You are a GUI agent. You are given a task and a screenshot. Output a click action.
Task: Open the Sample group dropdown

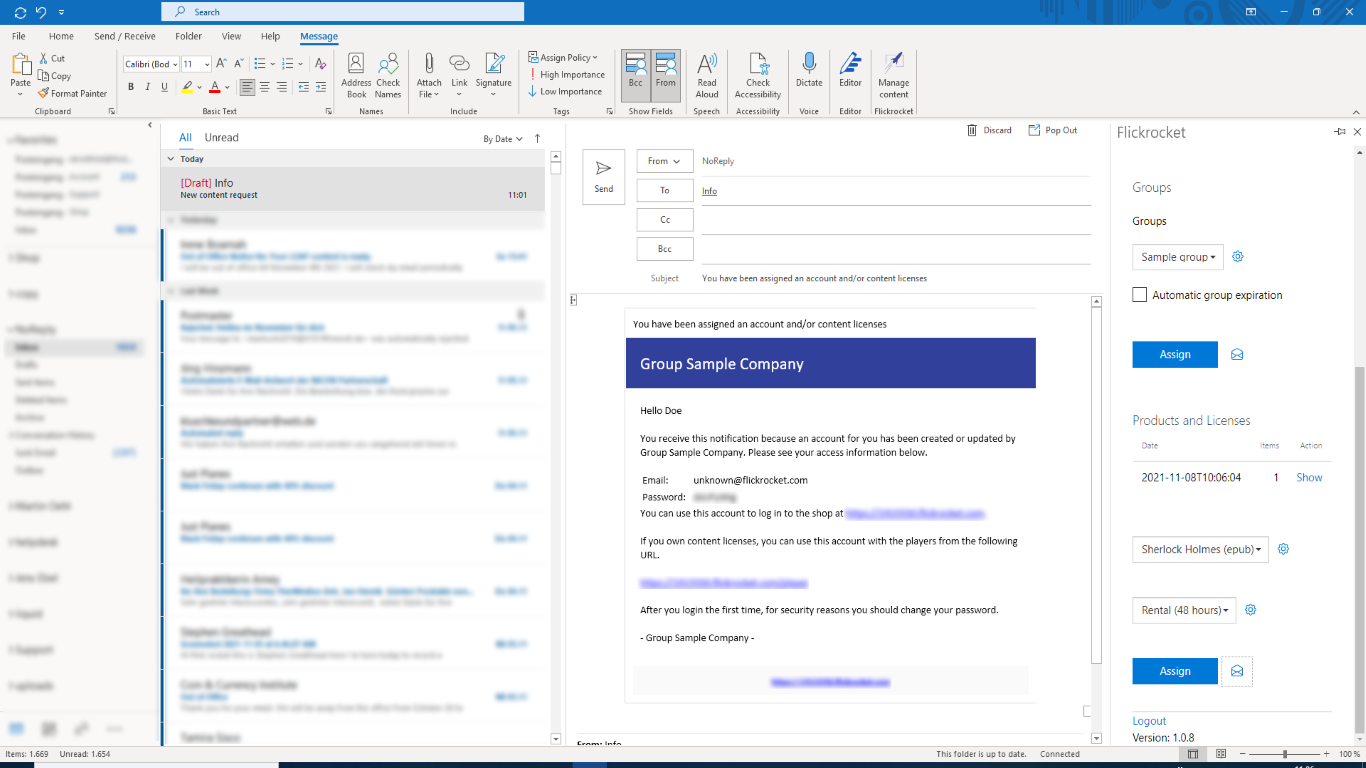1178,257
